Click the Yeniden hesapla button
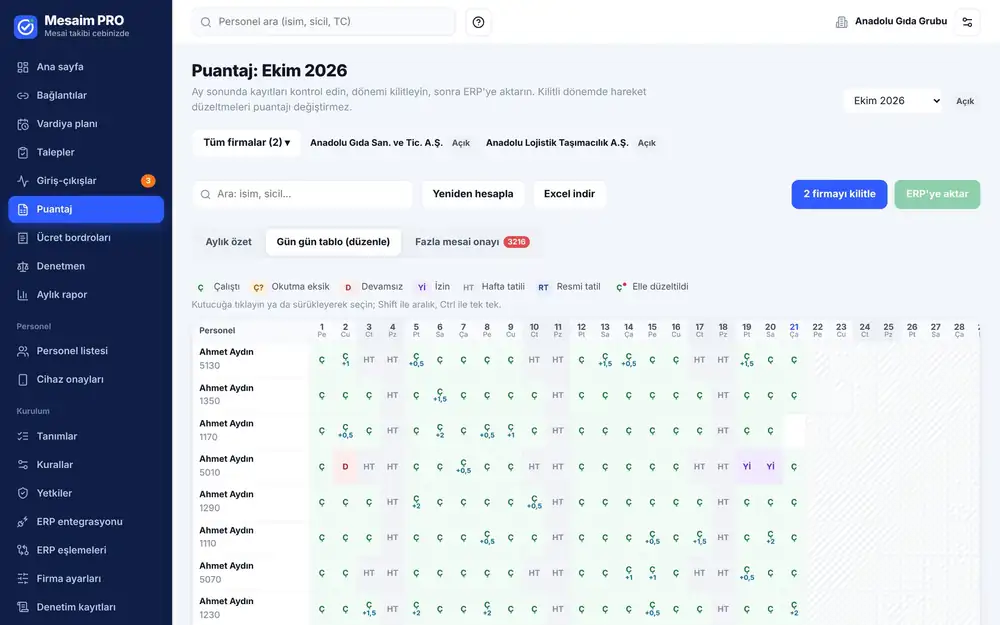Viewport: 1000px width, 625px height. pyautogui.click(x=473, y=194)
